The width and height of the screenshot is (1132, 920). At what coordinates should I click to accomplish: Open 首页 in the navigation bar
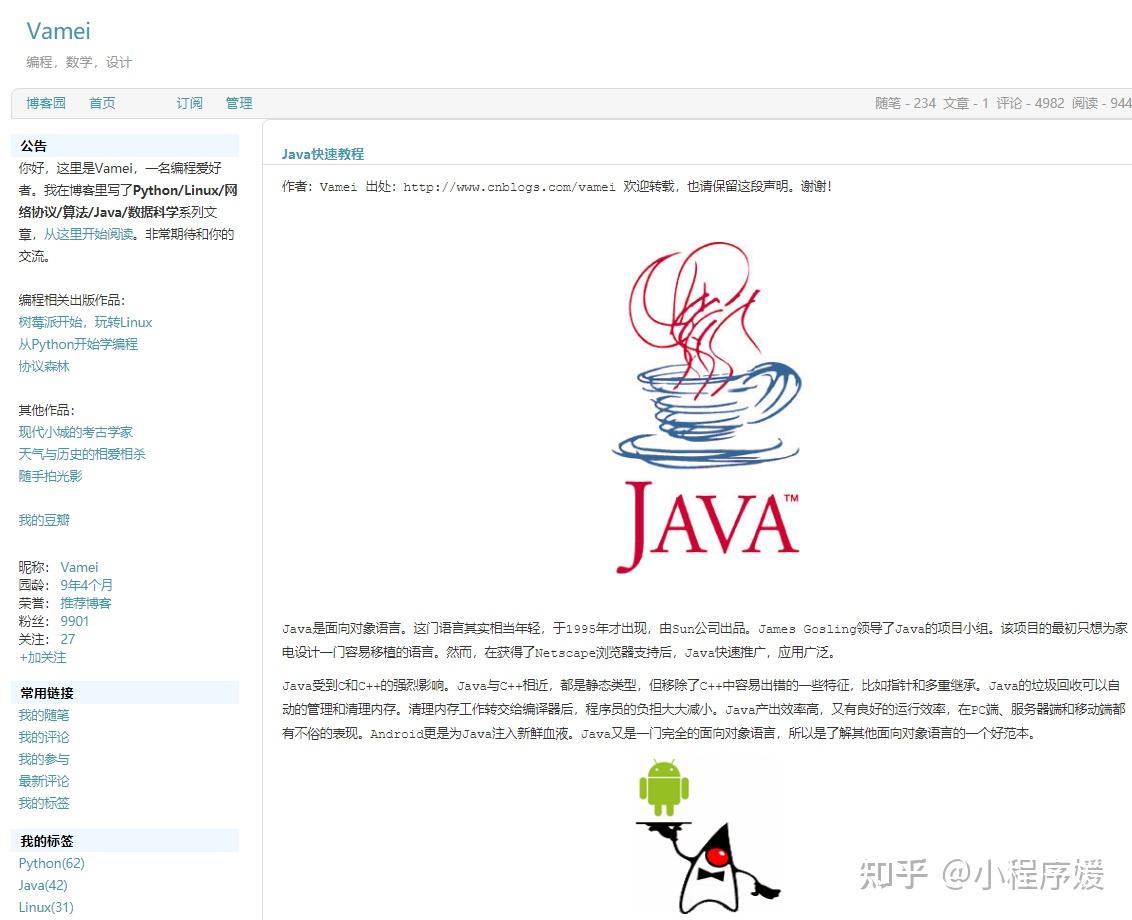pos(102,103)
